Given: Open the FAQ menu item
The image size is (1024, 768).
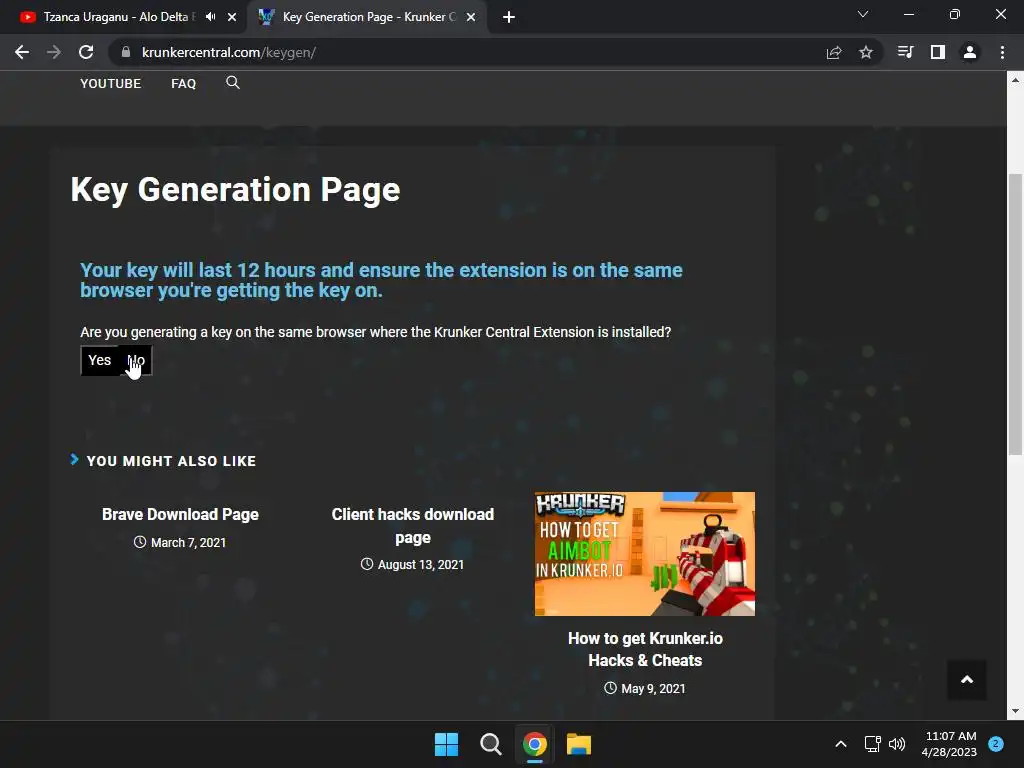Looking at the screenshot, I should 184,84.
